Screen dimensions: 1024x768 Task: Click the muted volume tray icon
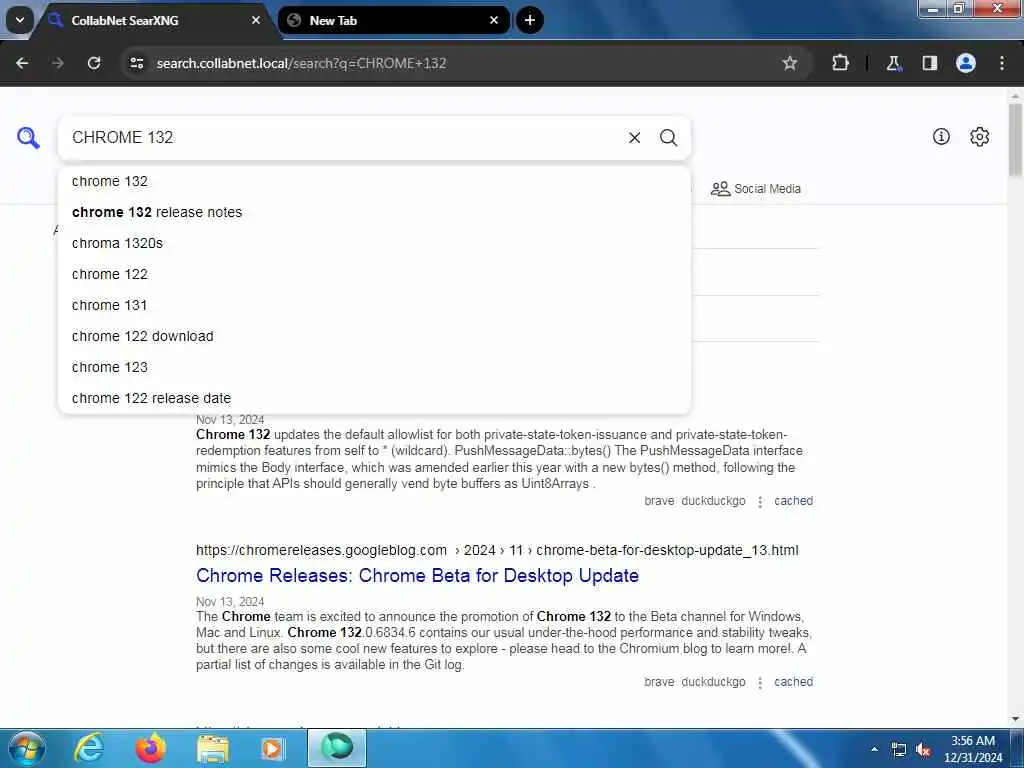923,750
